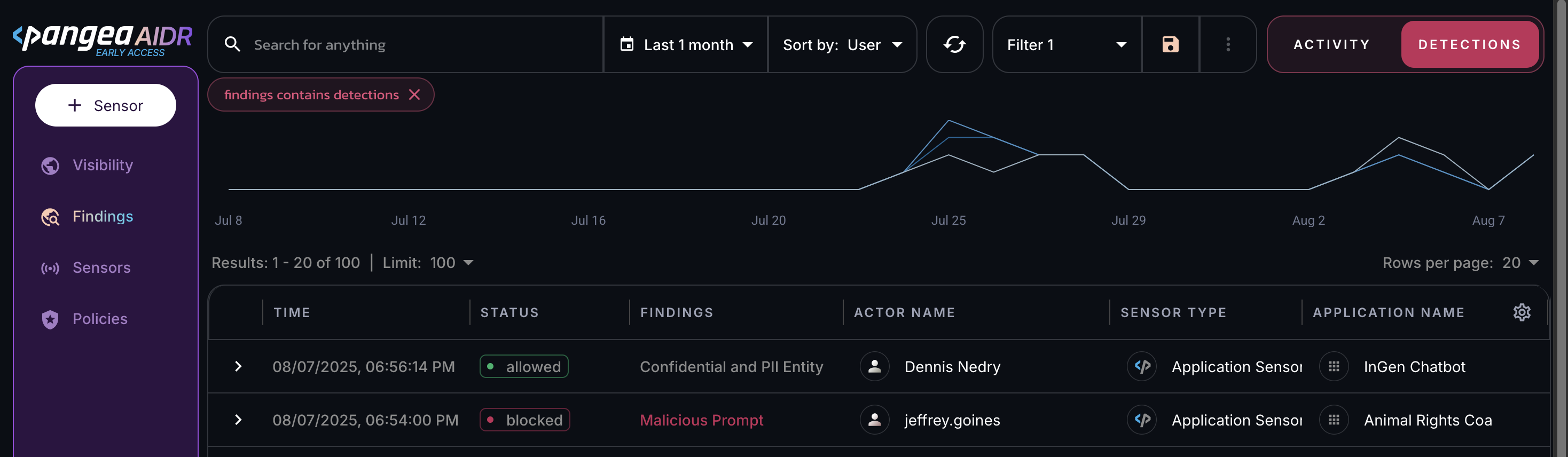The width and height of the screenshot is (1568, 457).
Task: Click Dennis Nedry's user avatar icon
Action: [874, 366]
